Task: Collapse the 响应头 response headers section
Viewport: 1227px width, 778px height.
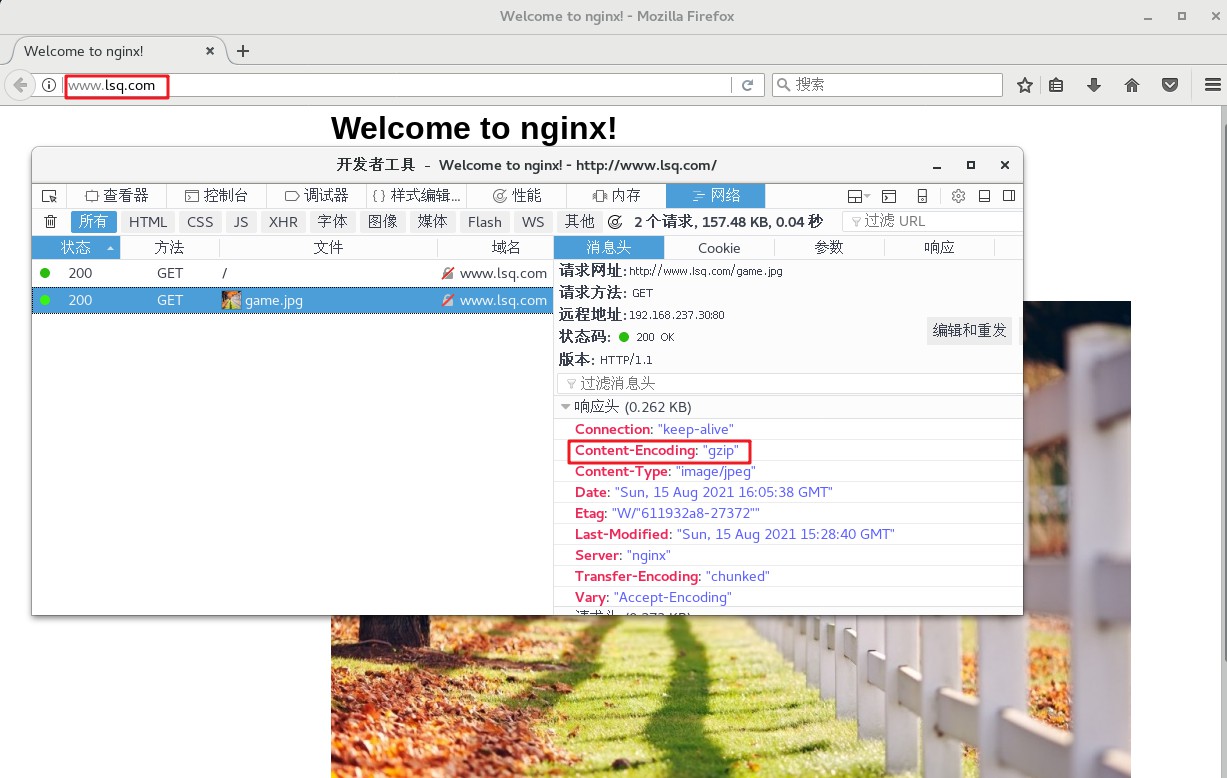Action: (x=566, y=407)
